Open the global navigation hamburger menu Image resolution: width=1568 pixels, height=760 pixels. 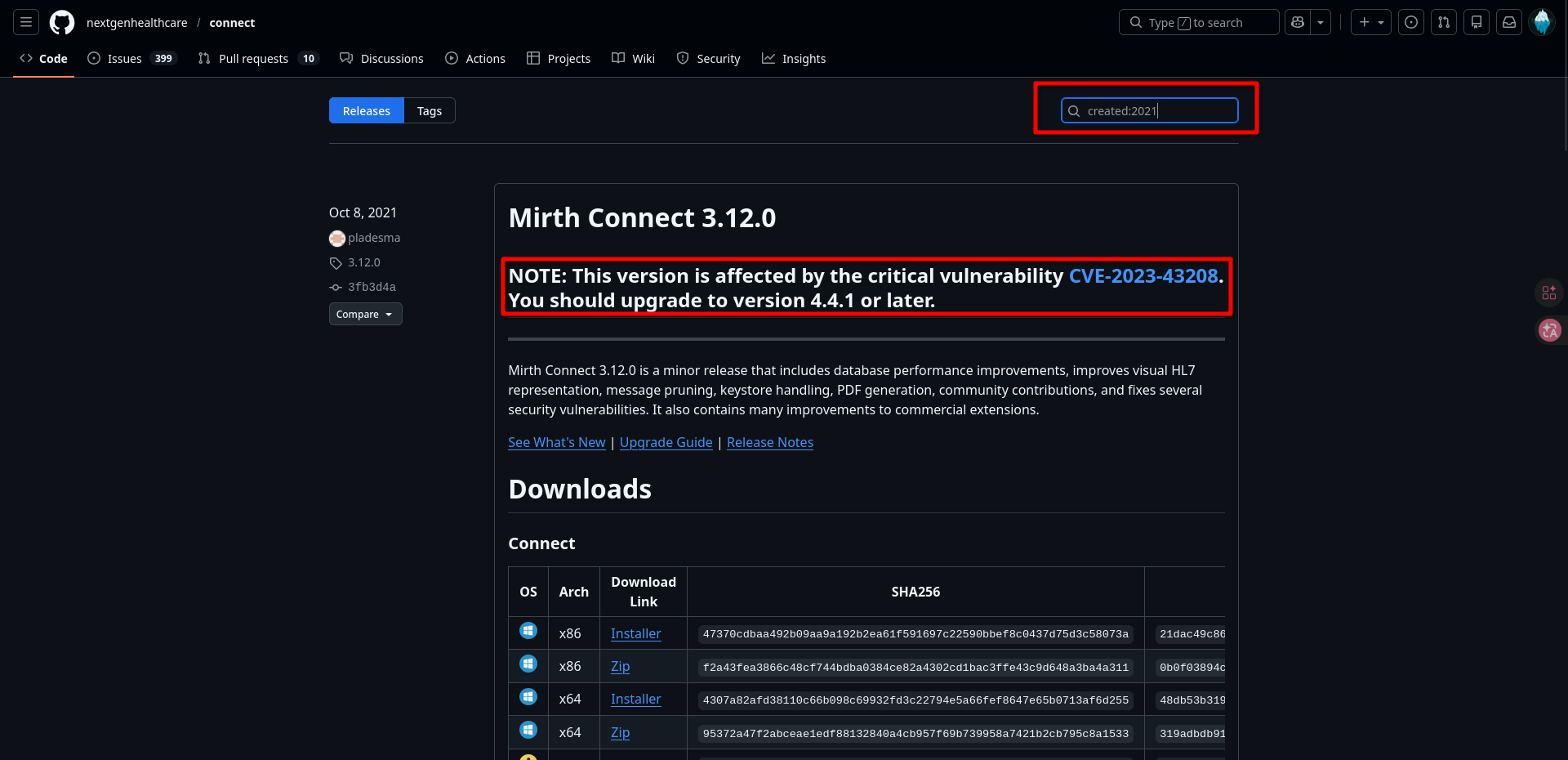(26, 22)
